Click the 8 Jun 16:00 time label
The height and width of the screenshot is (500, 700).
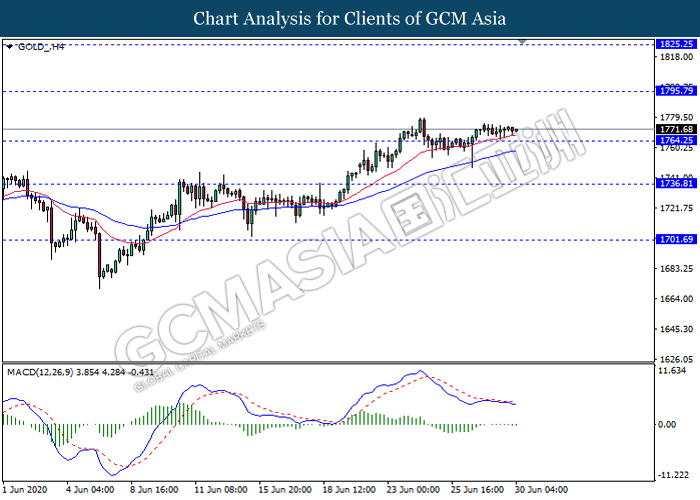[154, 490]
